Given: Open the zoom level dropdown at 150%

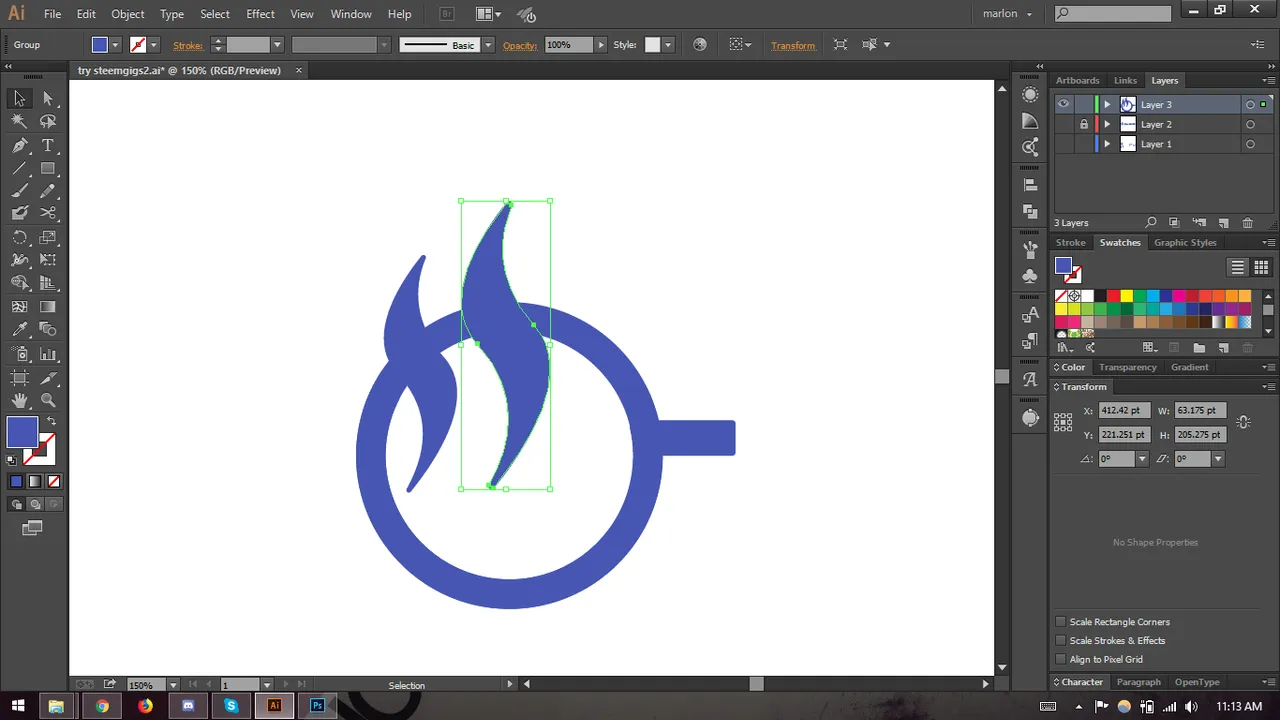Looking at the screenshot, I should click(x=173, y=685).
